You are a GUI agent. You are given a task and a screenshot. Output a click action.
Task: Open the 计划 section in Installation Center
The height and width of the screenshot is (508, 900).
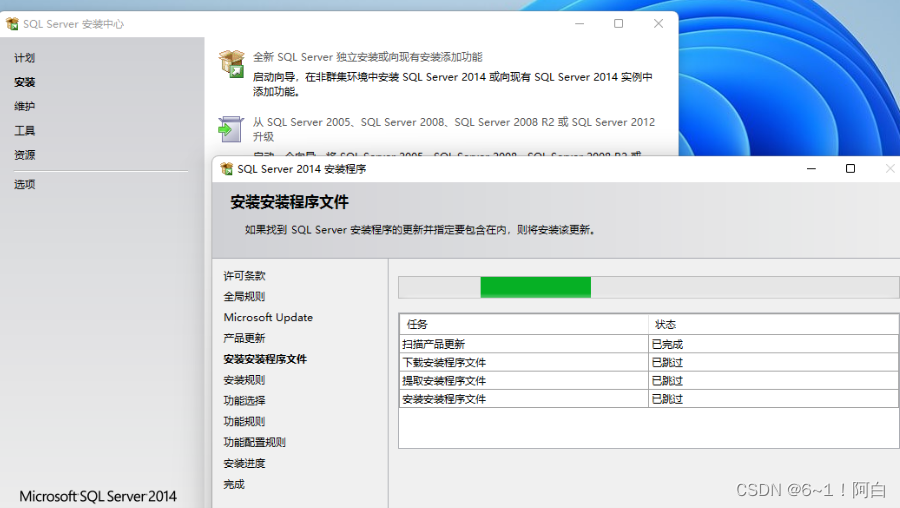(x=25, y=58)
